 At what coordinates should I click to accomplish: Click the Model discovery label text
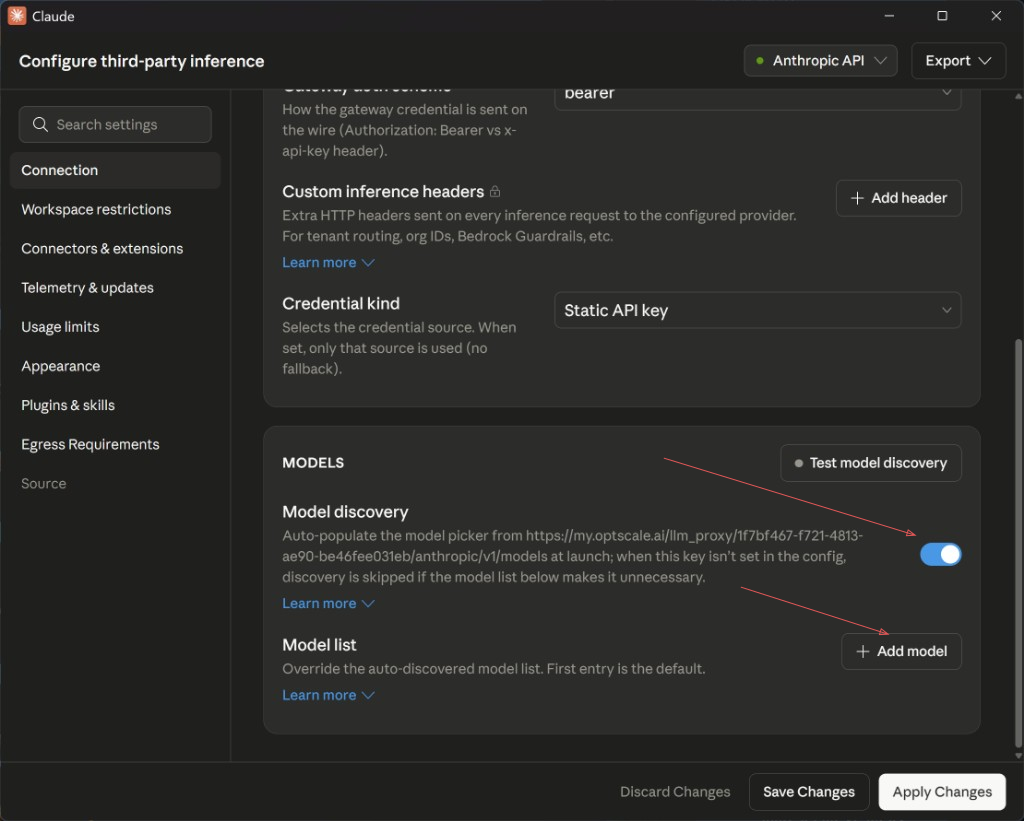[345, 512]
